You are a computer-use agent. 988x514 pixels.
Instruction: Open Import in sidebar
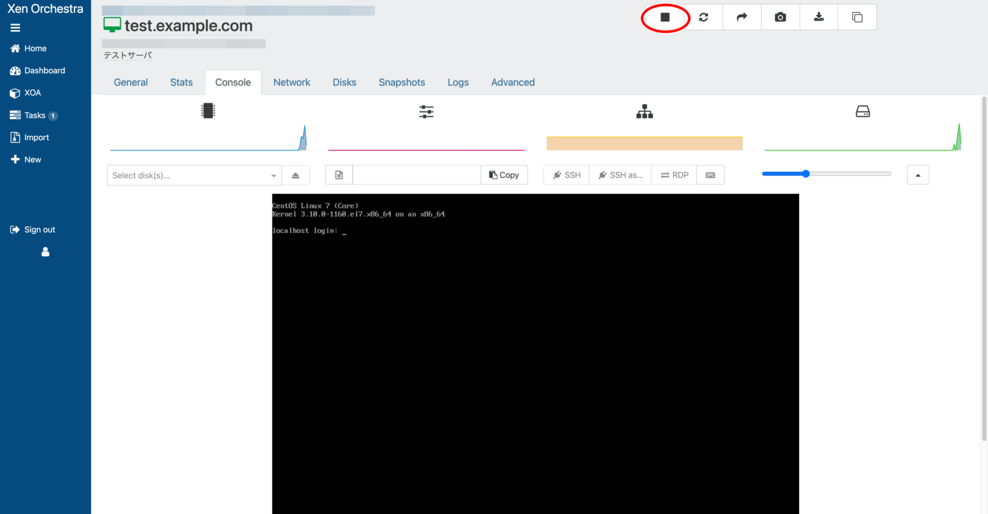(30, 137)
